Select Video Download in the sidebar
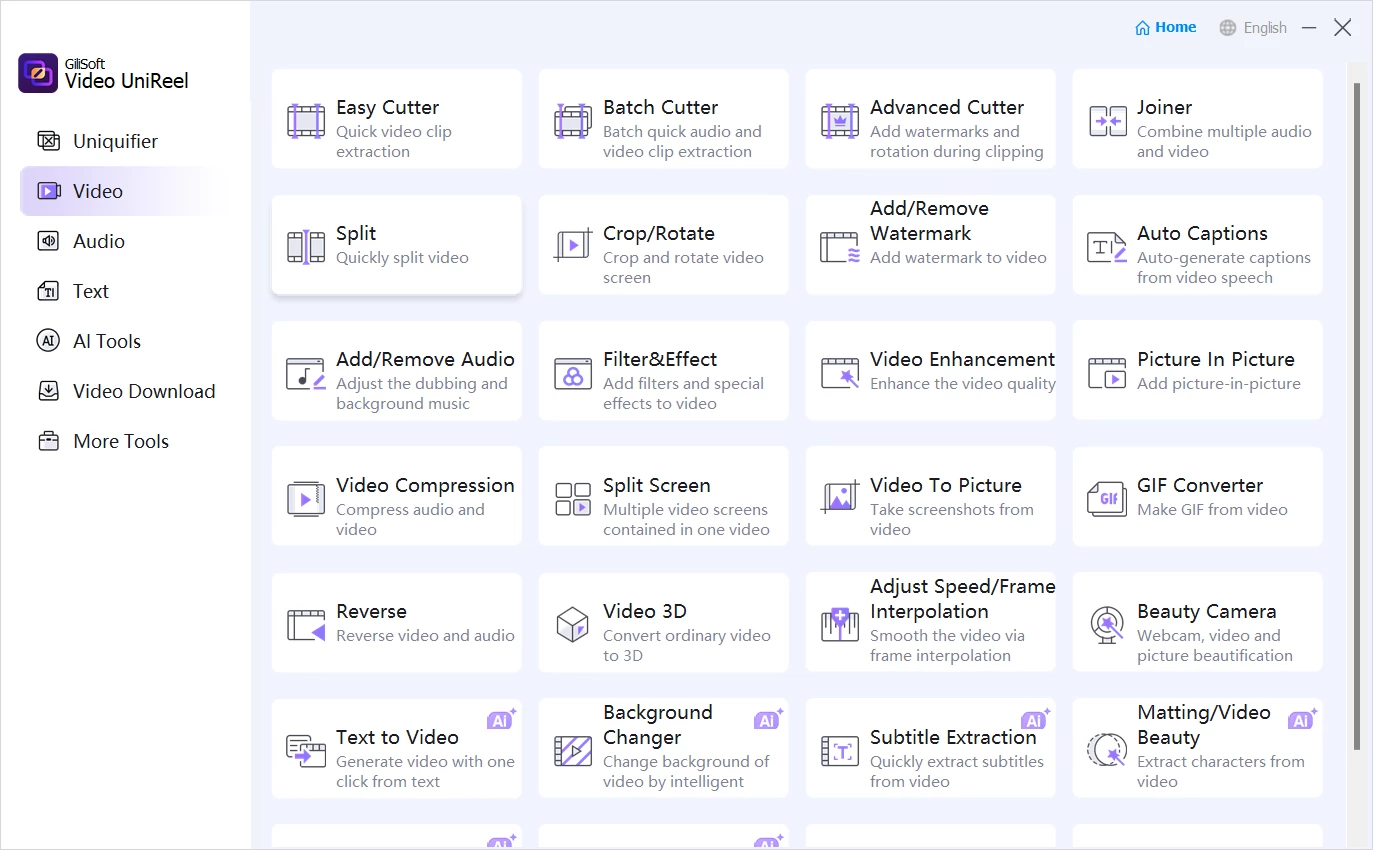 coord(143,391)
